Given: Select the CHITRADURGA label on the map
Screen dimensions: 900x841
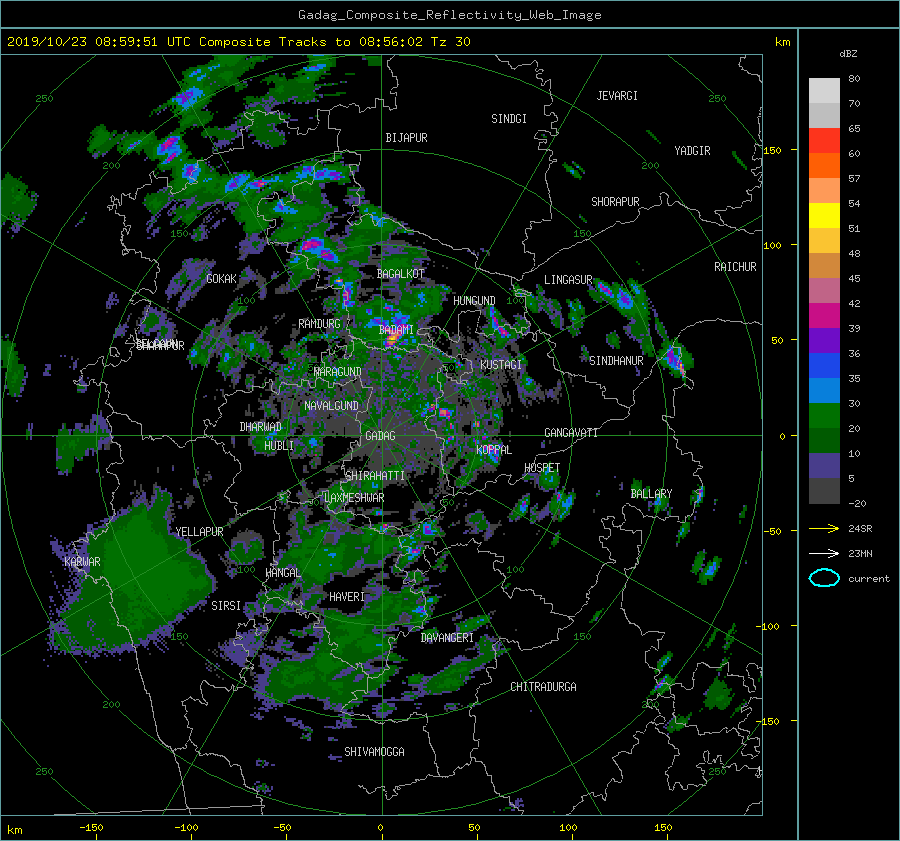Looking at the screenshot, I should tap(543, 687).
